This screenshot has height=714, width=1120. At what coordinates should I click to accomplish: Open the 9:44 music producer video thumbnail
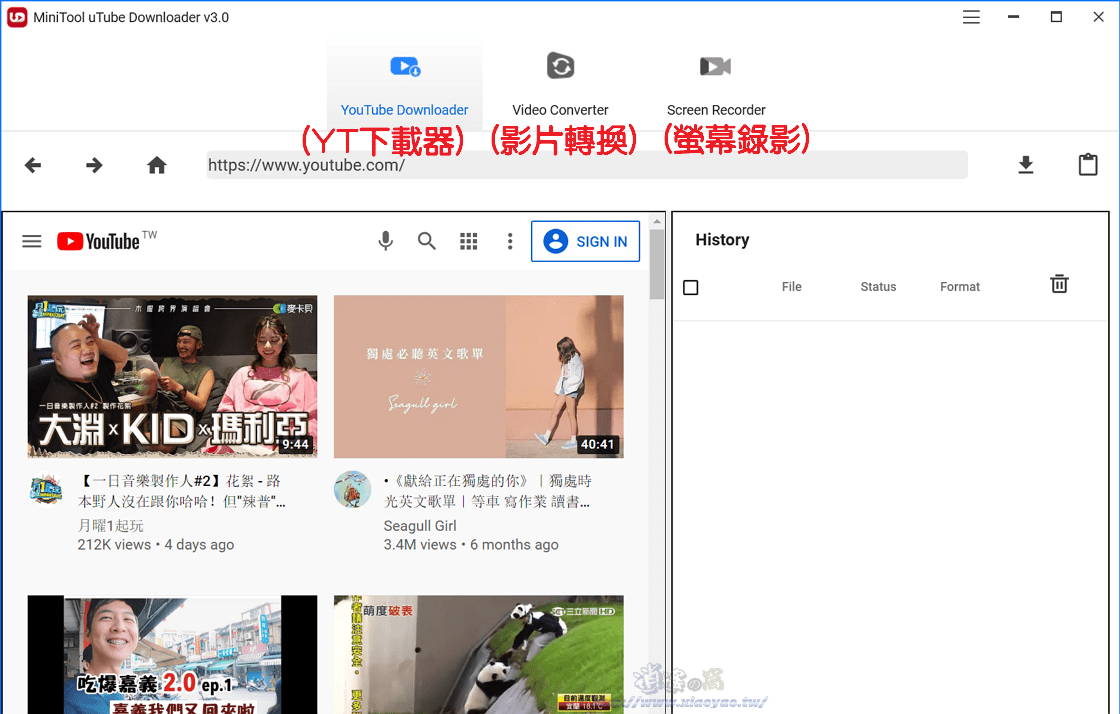pyautogui.click(x=172, y=376)
